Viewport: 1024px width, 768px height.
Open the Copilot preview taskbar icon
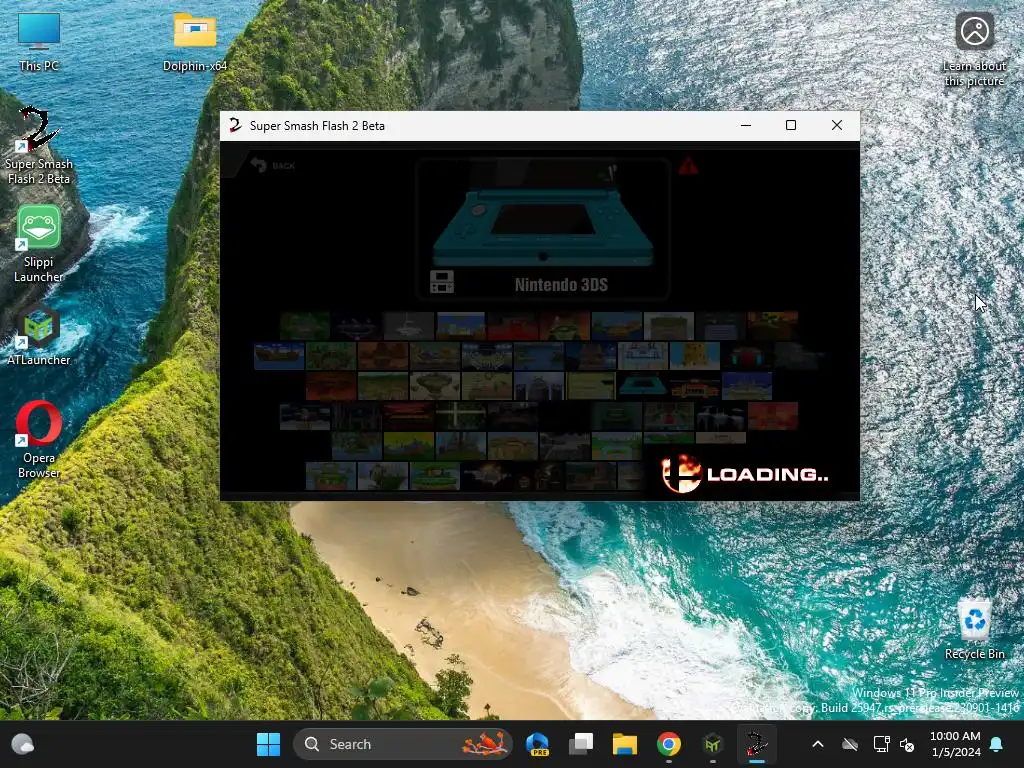[x=537, y=744]
